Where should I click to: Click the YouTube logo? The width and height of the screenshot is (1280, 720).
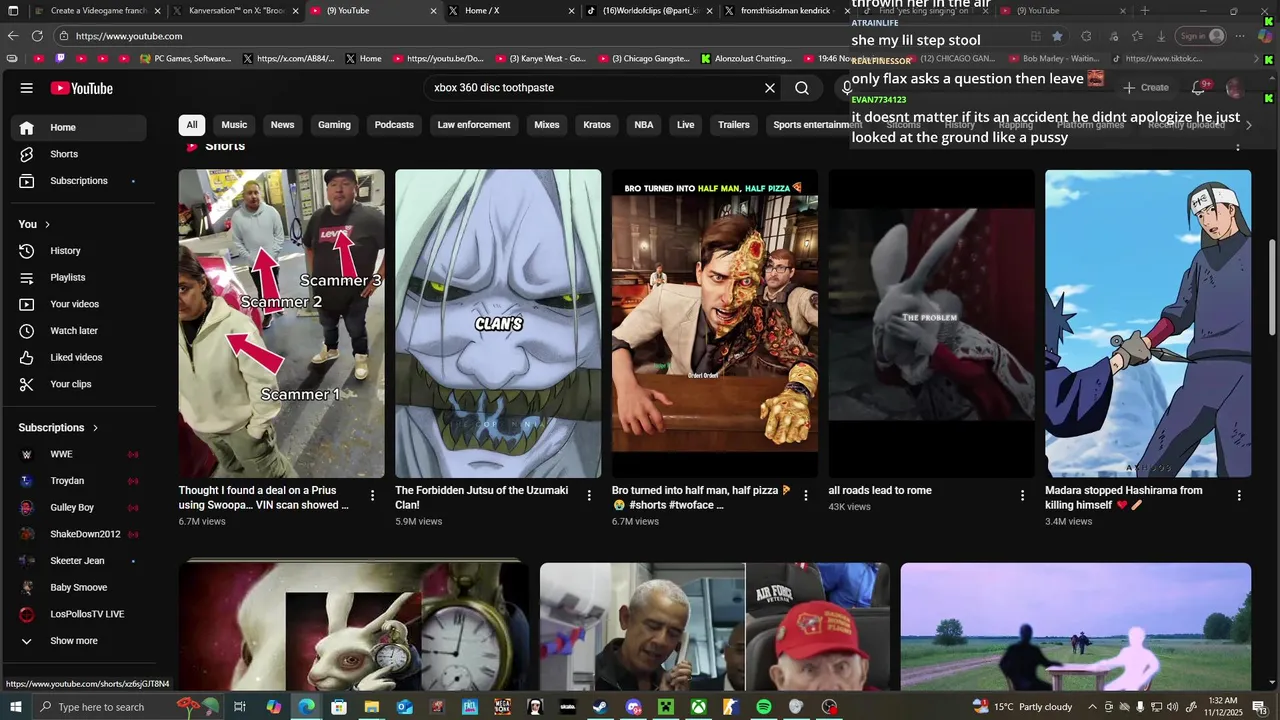tap(82, 88)
